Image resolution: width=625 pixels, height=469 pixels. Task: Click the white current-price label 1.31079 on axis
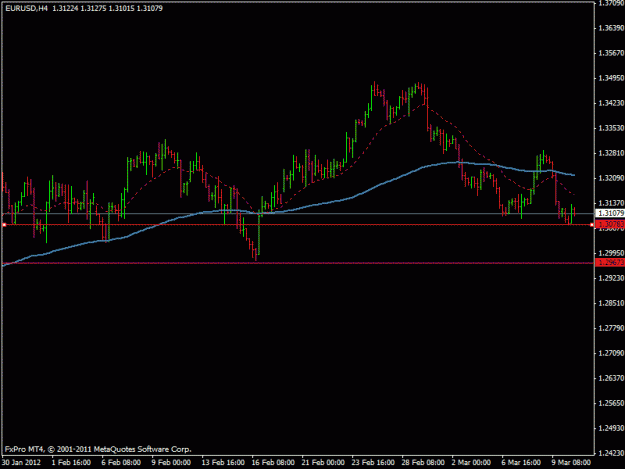(609, 214)
